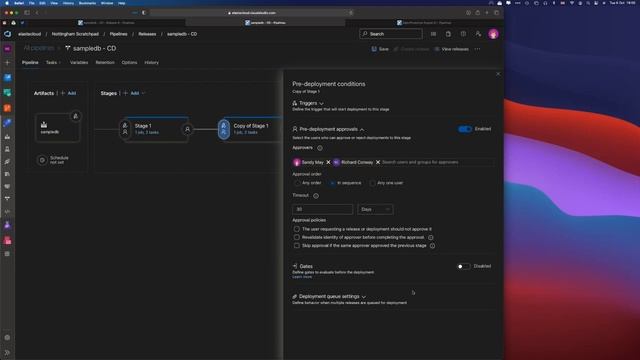Screen dimensions: 640x360
Task: Open Stages Add dropdown chevron
Action: 143,93
